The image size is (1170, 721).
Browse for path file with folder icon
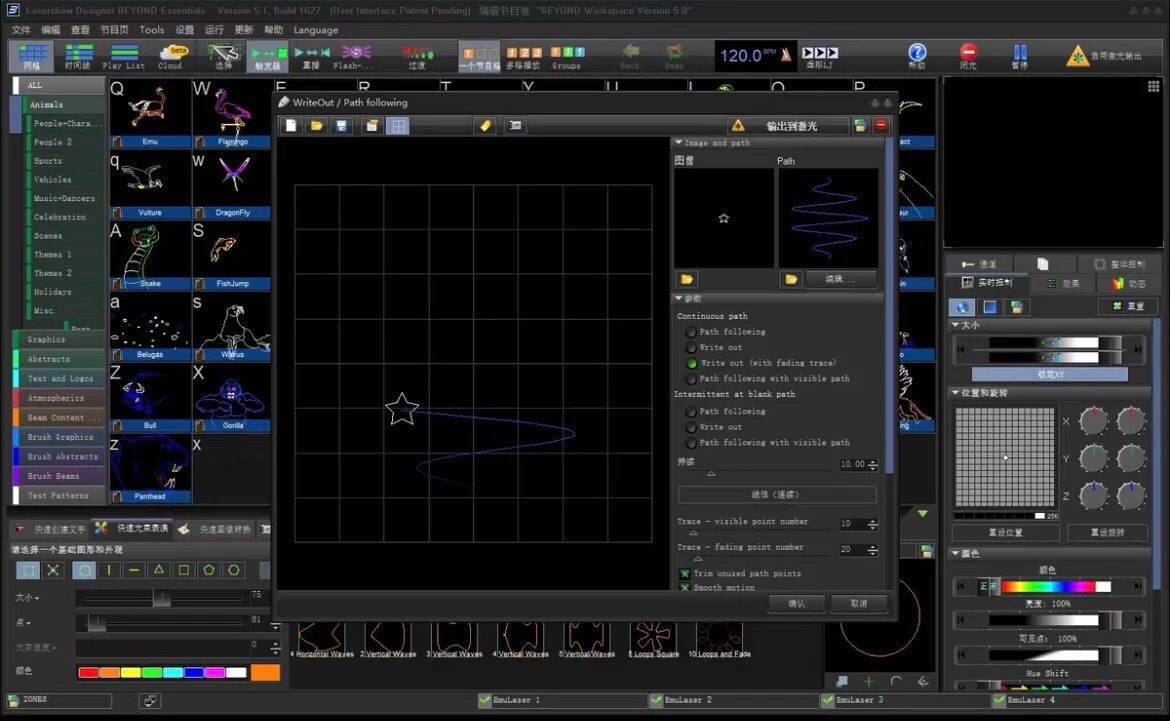tap(791, 279)
